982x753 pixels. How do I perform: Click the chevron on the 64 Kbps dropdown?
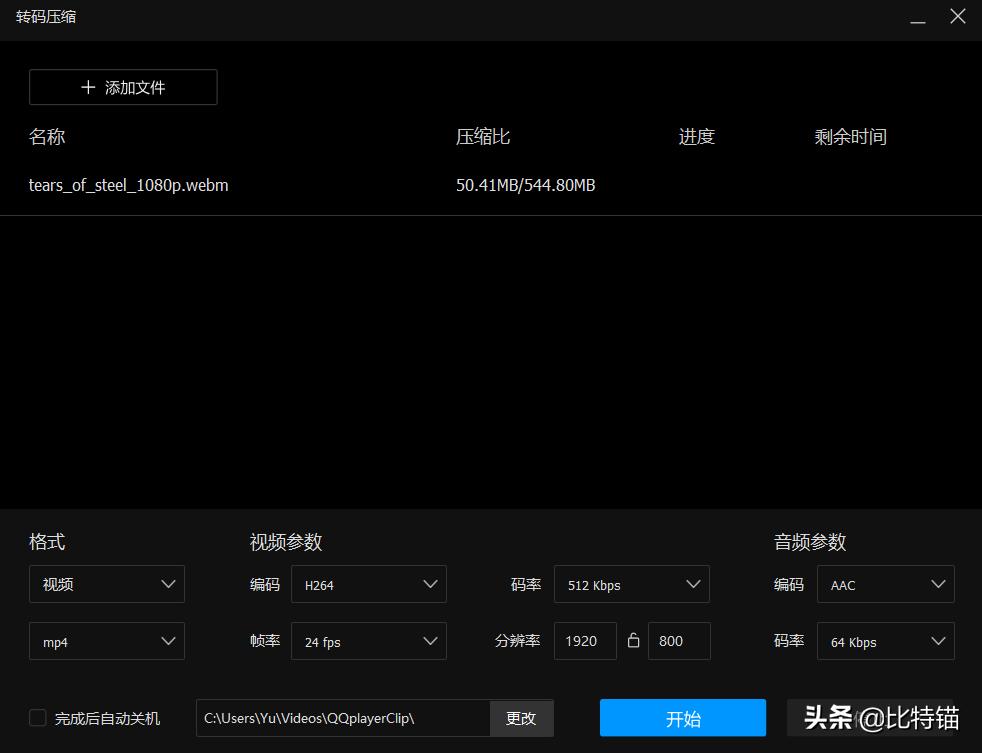tap(937, 641)
